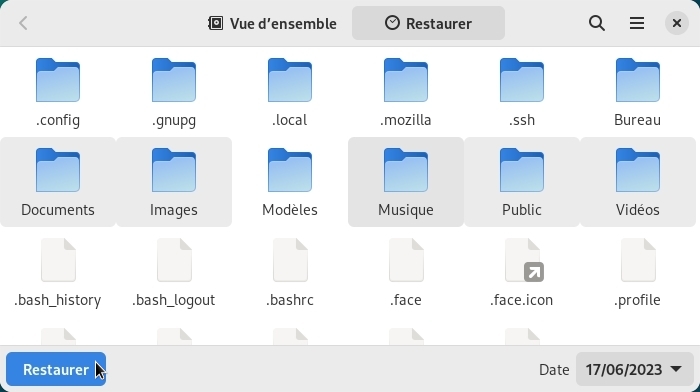Close the backup window
Screen dimensions: 700x392
[677, 23]
